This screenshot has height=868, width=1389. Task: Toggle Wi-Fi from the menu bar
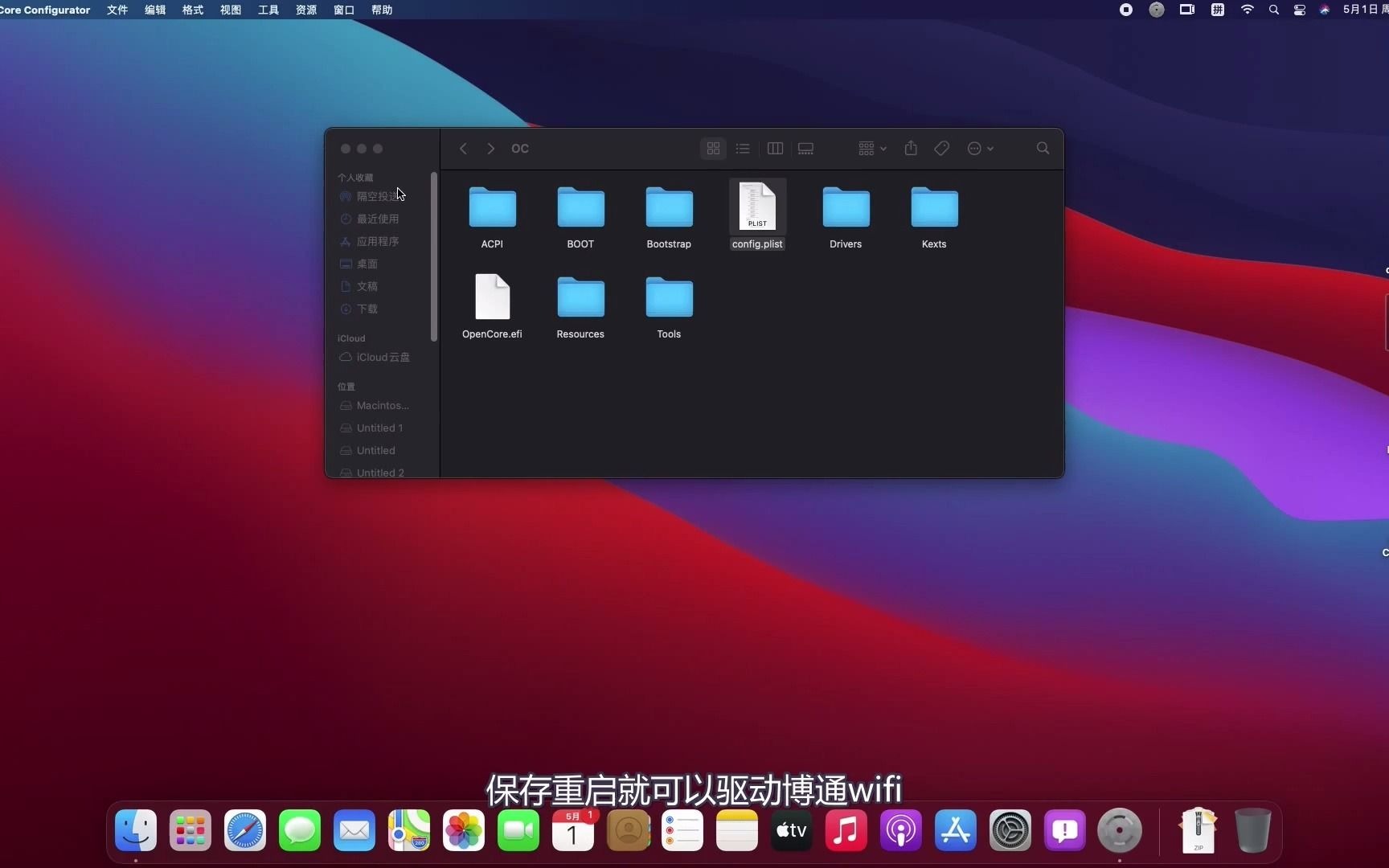pyautogui.click(x=1247, y=10)
